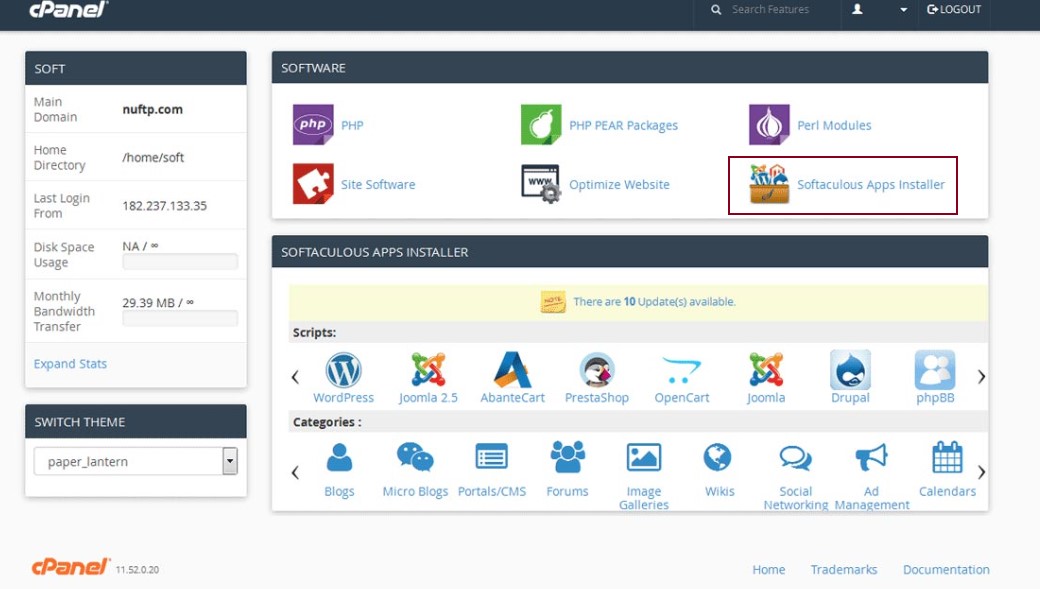This screenshot has width=1040, height=589.
Task: Click the PHP text link
Action: point(352,125)
